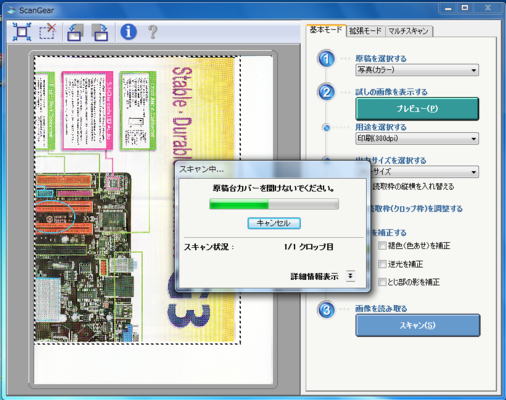Switch to the 基本モード tab
The height and width of the screenshot is (400, 506).
click(326, 30)
